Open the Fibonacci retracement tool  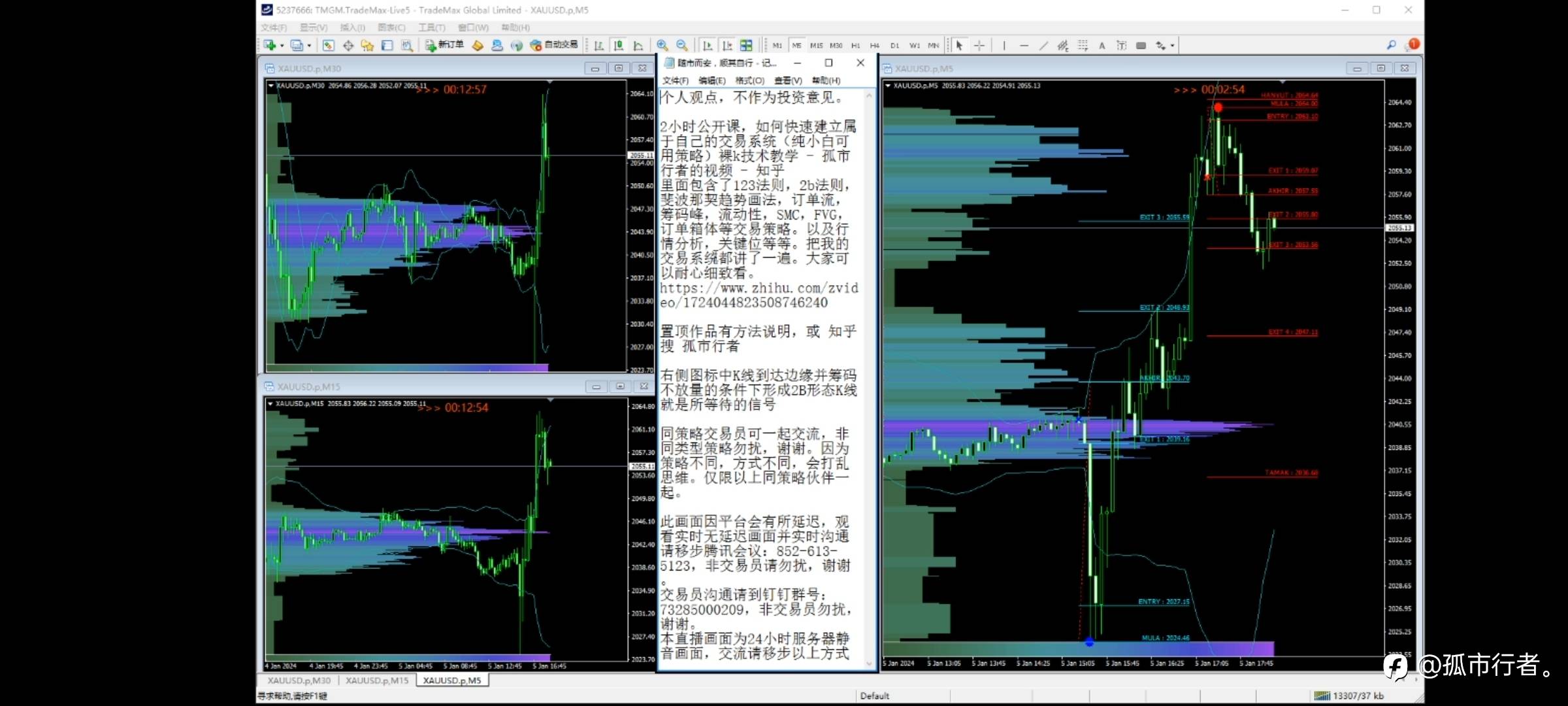1082,45
